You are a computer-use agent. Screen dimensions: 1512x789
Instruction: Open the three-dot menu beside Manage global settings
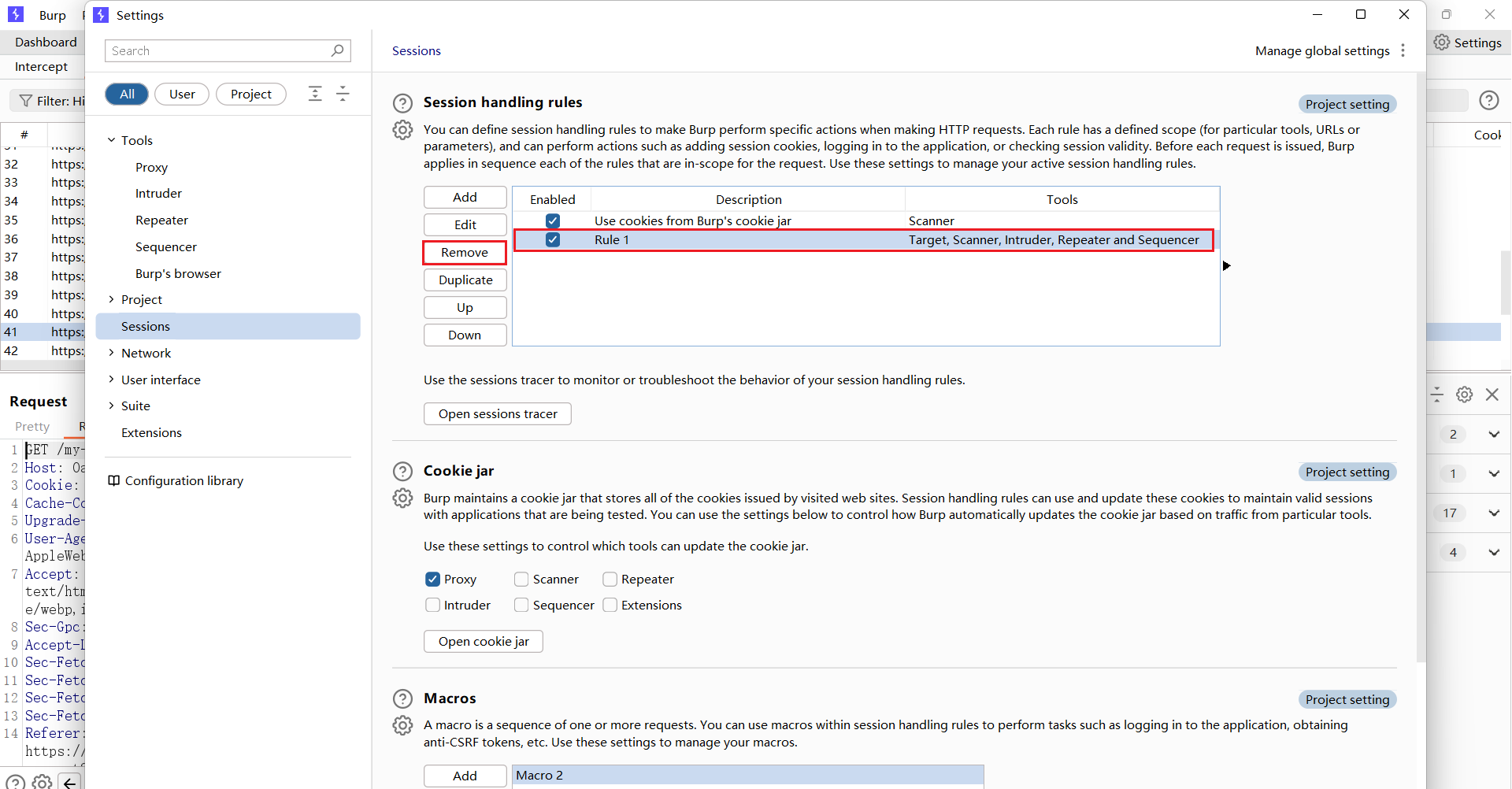(1403, 50)
